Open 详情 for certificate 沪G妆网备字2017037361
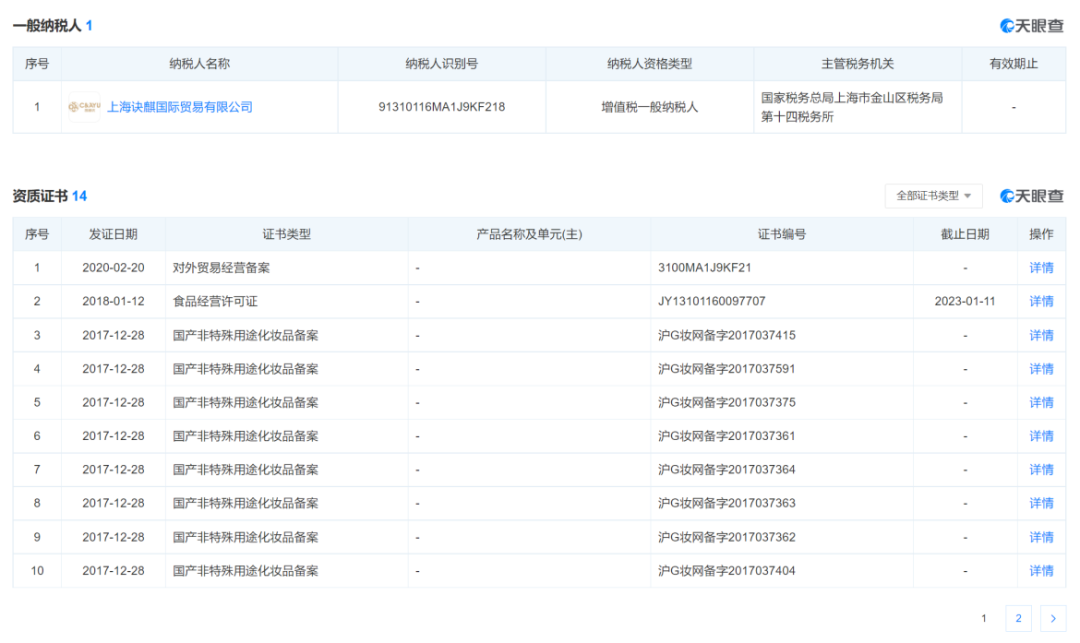This screenshot has width=1080, height=643. [1041, 436]
